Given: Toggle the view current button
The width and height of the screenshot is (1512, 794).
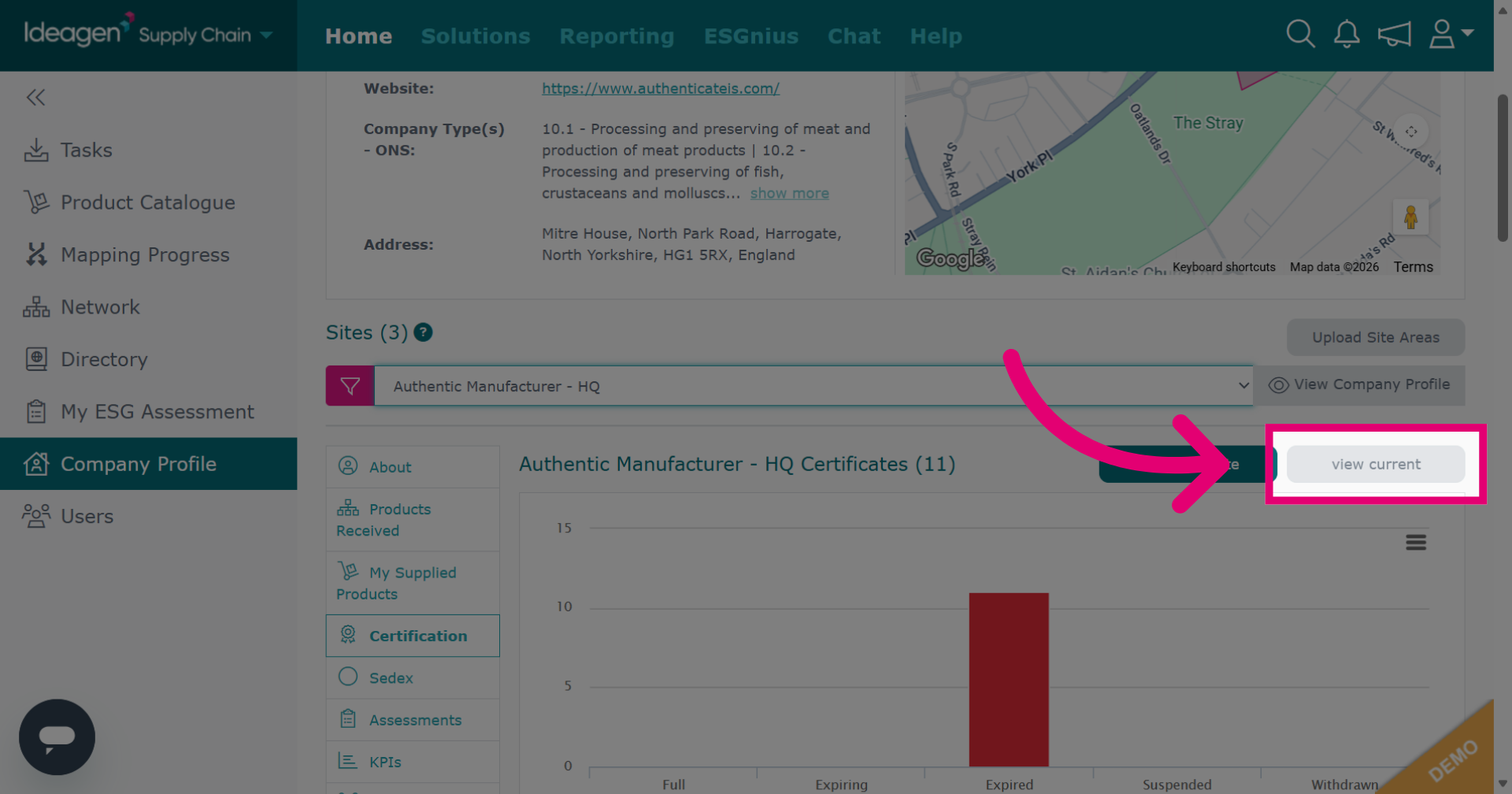Looking at the screenshot, I should (1376, 464).
